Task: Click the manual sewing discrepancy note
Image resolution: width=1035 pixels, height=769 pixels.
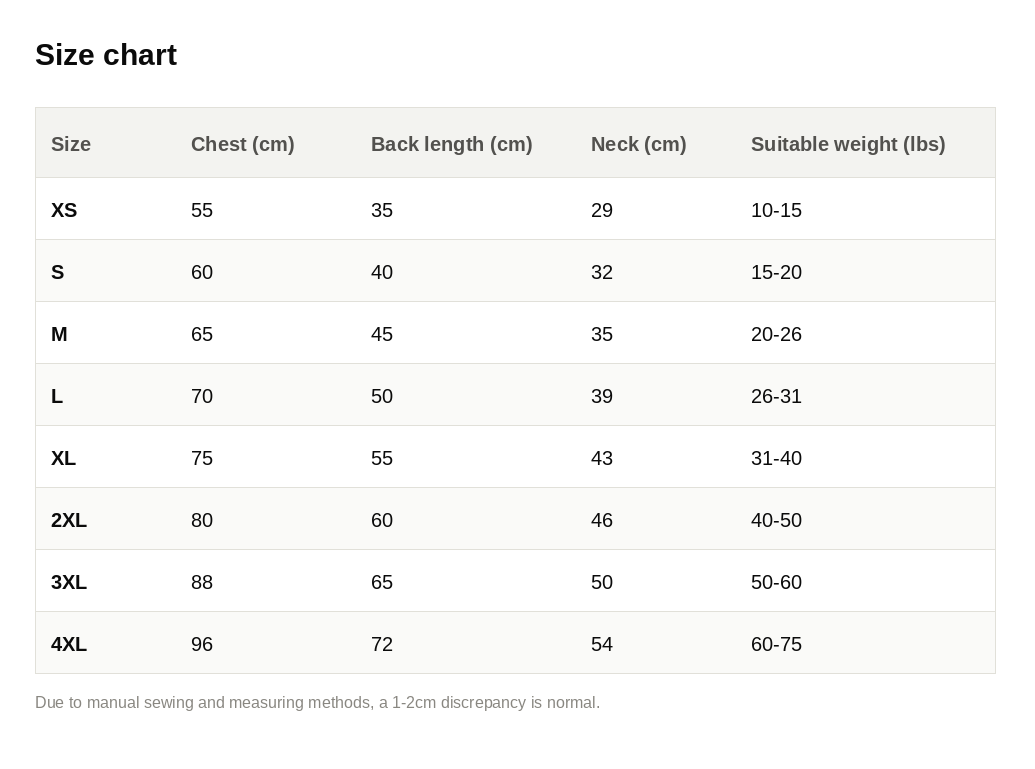Action: coord(317,702)
